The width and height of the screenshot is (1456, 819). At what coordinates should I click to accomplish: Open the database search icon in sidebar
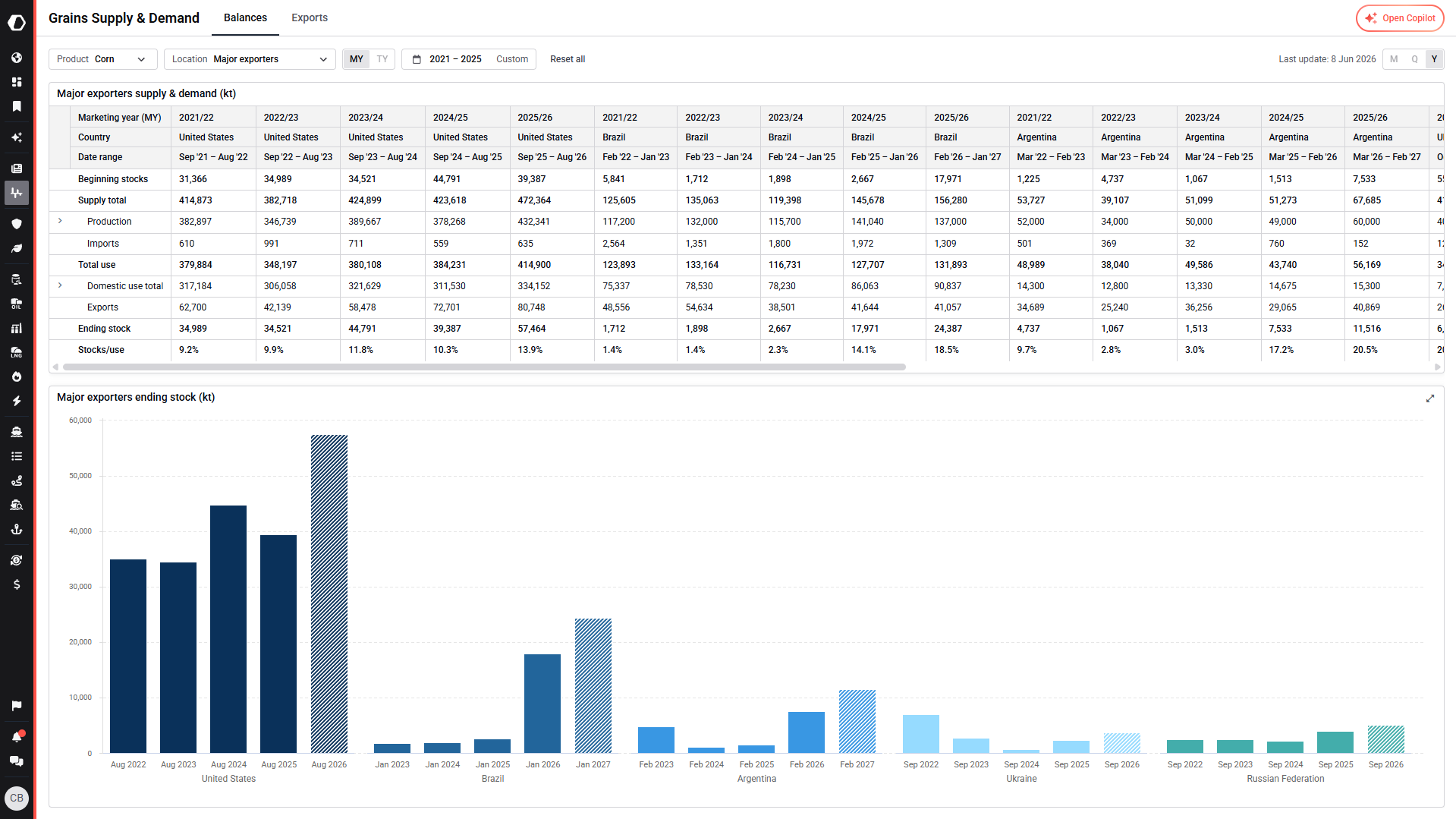[17, 279]
